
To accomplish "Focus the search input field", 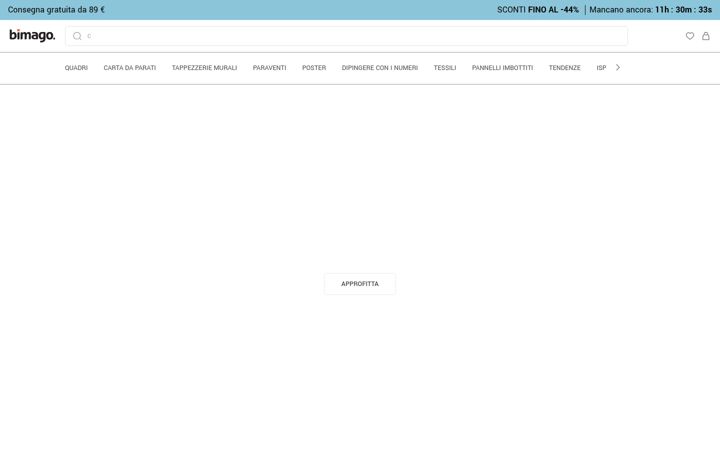I will [x=347, y=36].
